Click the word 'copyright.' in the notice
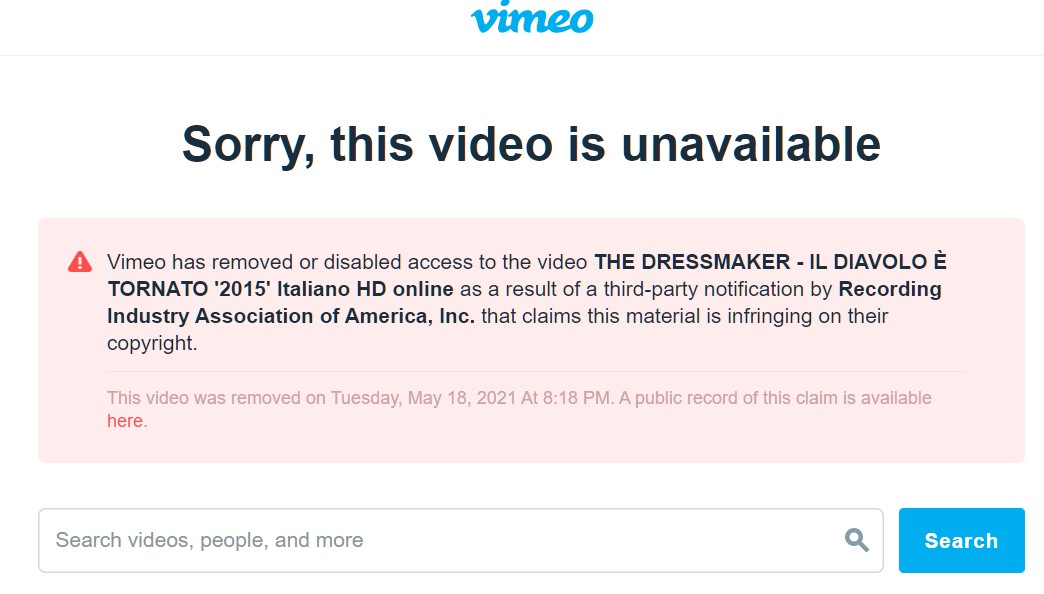This screenshot has width=1044, height=594. [152, 343]
